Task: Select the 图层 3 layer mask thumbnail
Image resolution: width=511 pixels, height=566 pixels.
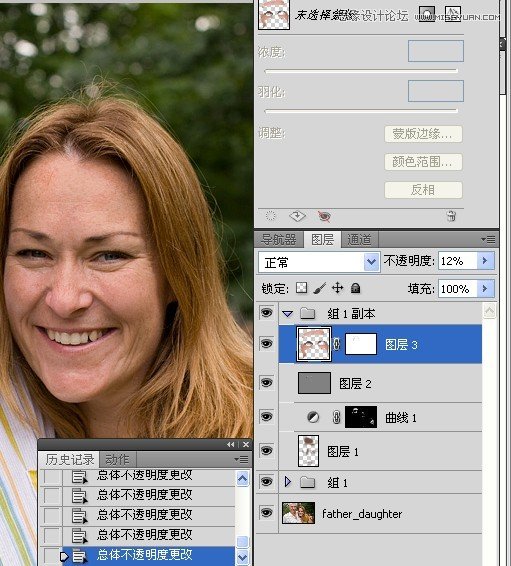Action: click(x=361, y=344)
